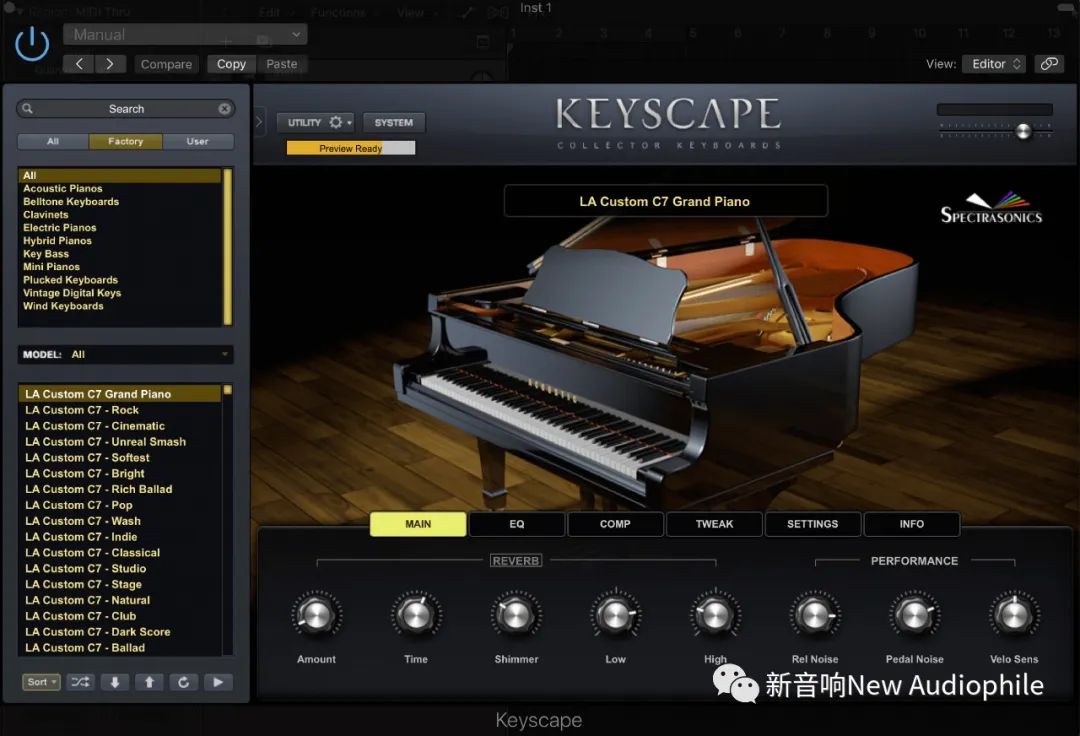Open the TWEAK tab
Image resolution: width=1080 pixels, height=736 pixels.
coord(714,524)
